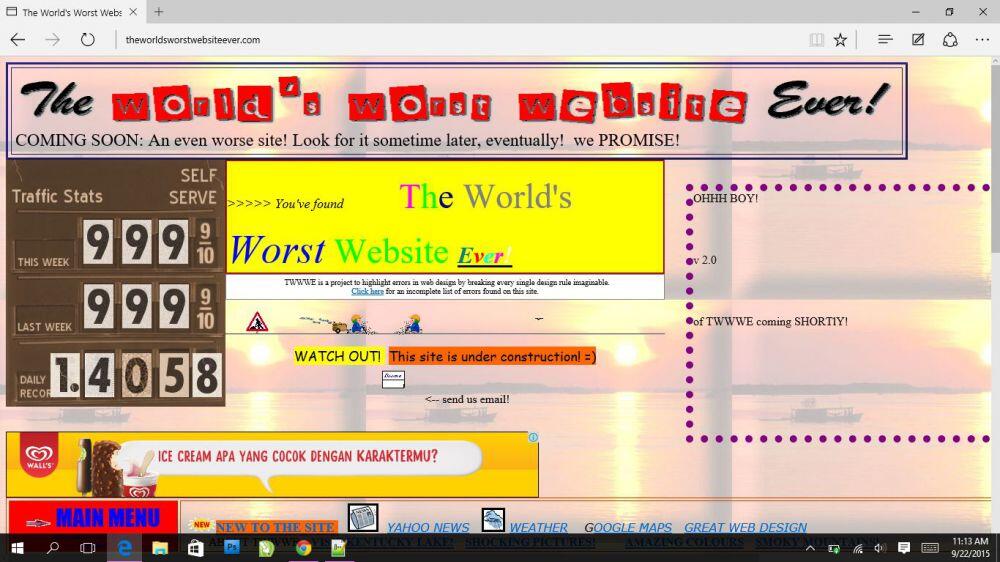Open Chrome from the taskbar

coord(304,548)
